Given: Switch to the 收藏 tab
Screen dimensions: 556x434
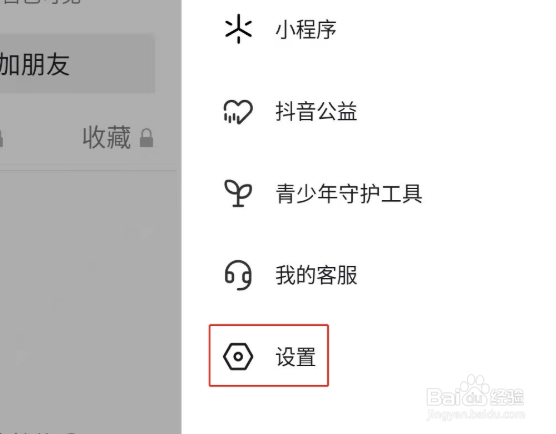Looking at the screenshot, I should [107, 138].
